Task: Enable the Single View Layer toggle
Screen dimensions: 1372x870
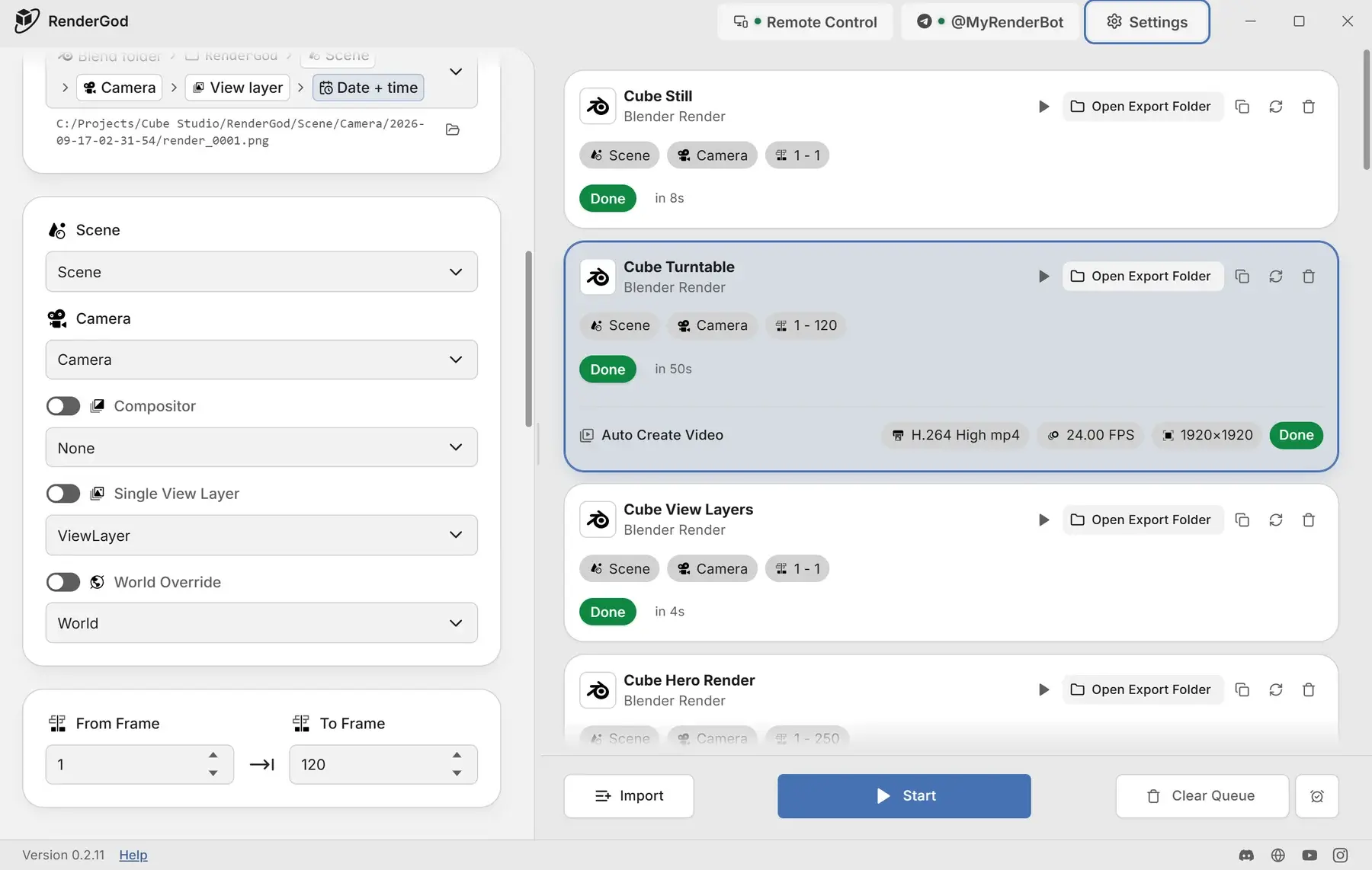Action: (63, 494)
